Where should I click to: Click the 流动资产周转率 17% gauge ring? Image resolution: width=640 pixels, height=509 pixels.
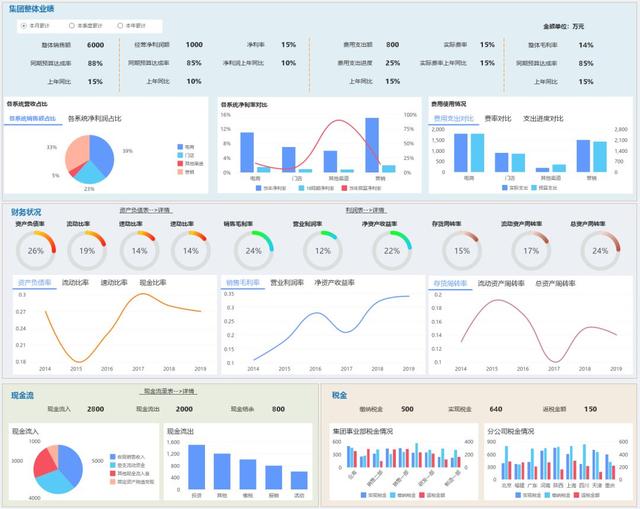[x=531, y=250]
